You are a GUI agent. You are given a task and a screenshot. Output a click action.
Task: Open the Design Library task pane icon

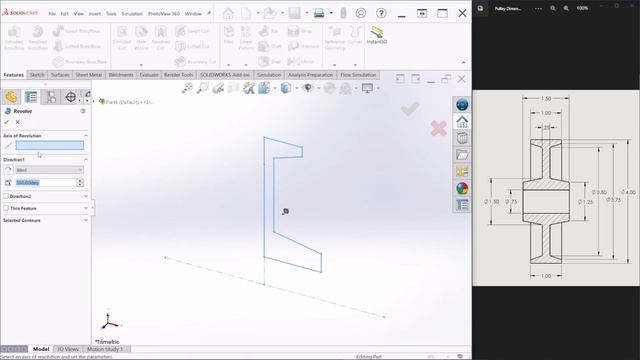click(462, 138)
